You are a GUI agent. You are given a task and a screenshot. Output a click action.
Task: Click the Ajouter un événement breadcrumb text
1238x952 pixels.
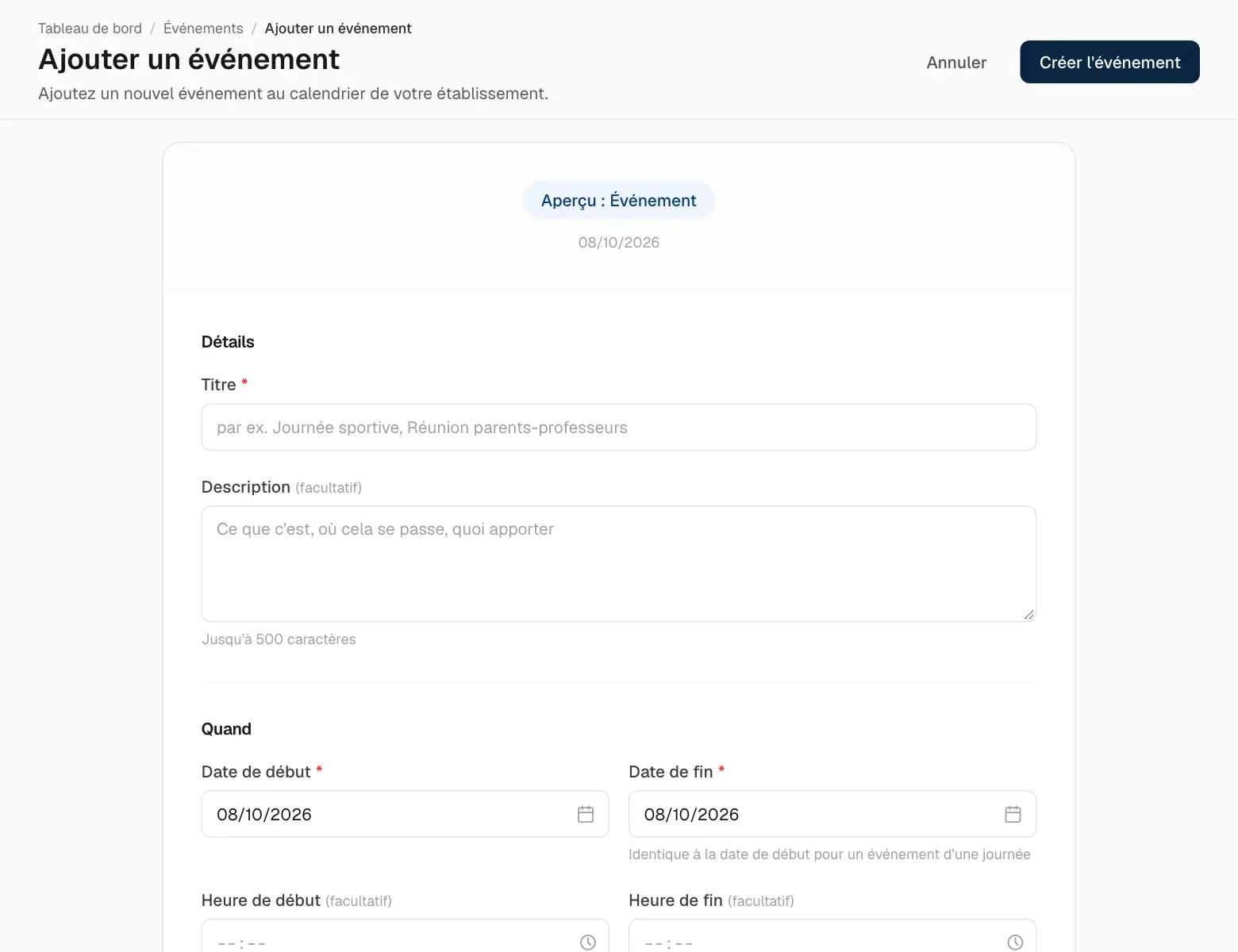338,29
